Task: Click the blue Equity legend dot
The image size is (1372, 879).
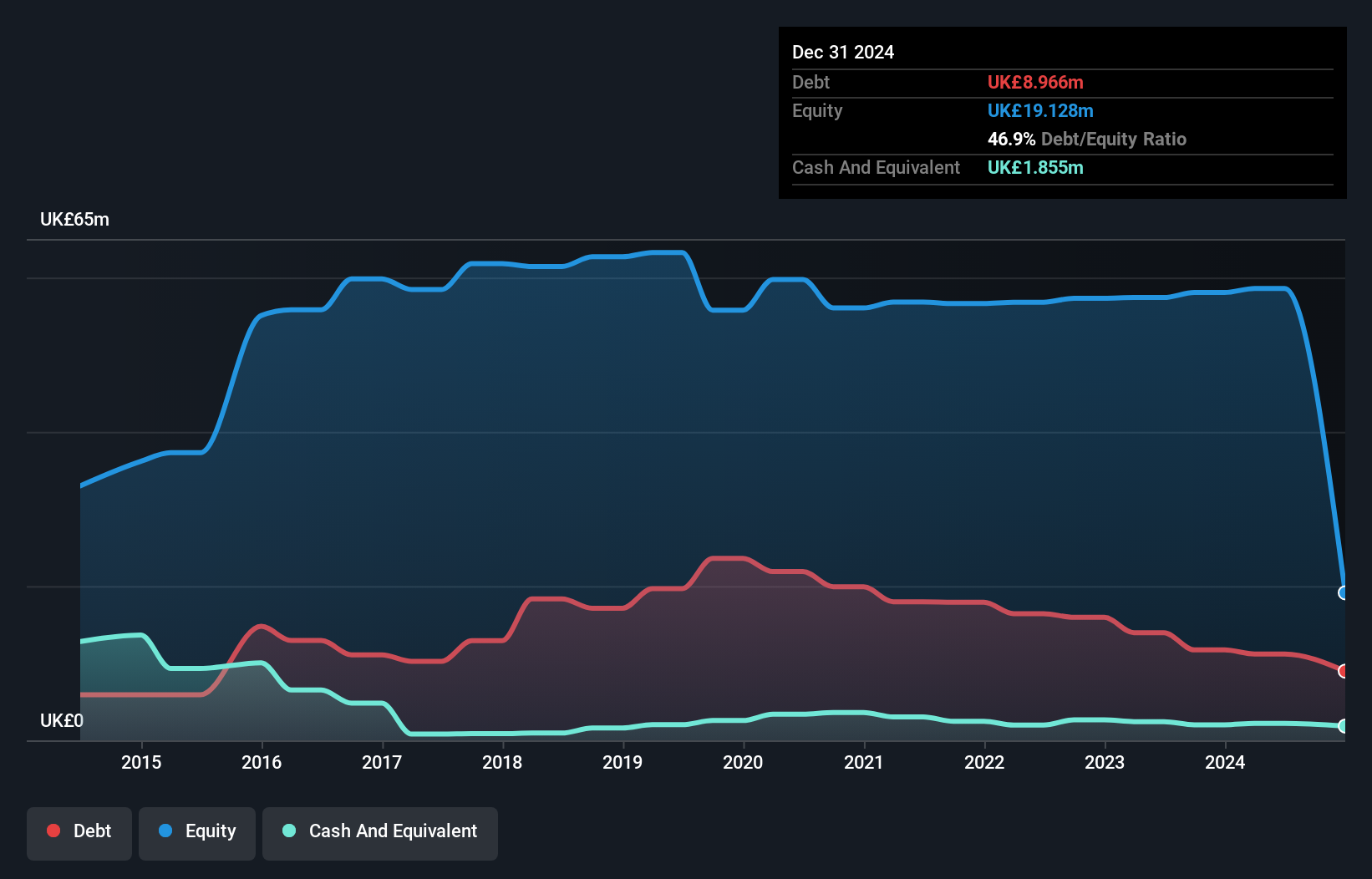Action: (x=165, y=831)
